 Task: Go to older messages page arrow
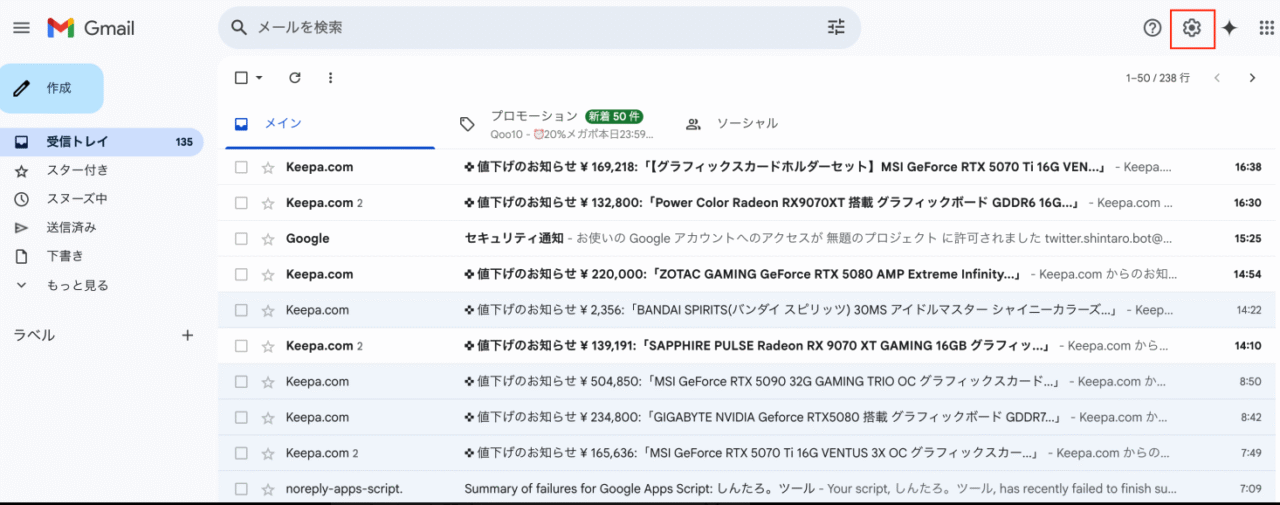click(1252, 77)
